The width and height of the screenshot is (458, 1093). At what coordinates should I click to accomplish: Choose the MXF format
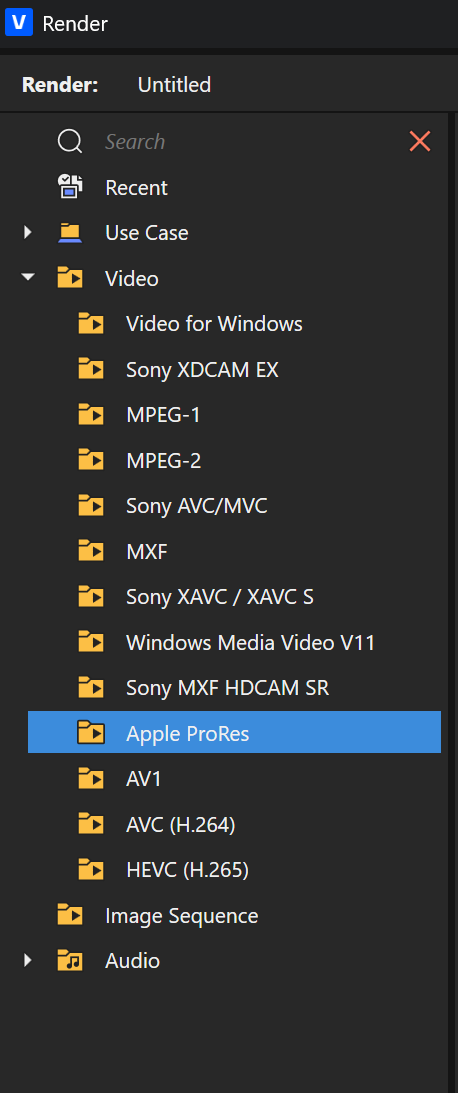tap(147, 551)
